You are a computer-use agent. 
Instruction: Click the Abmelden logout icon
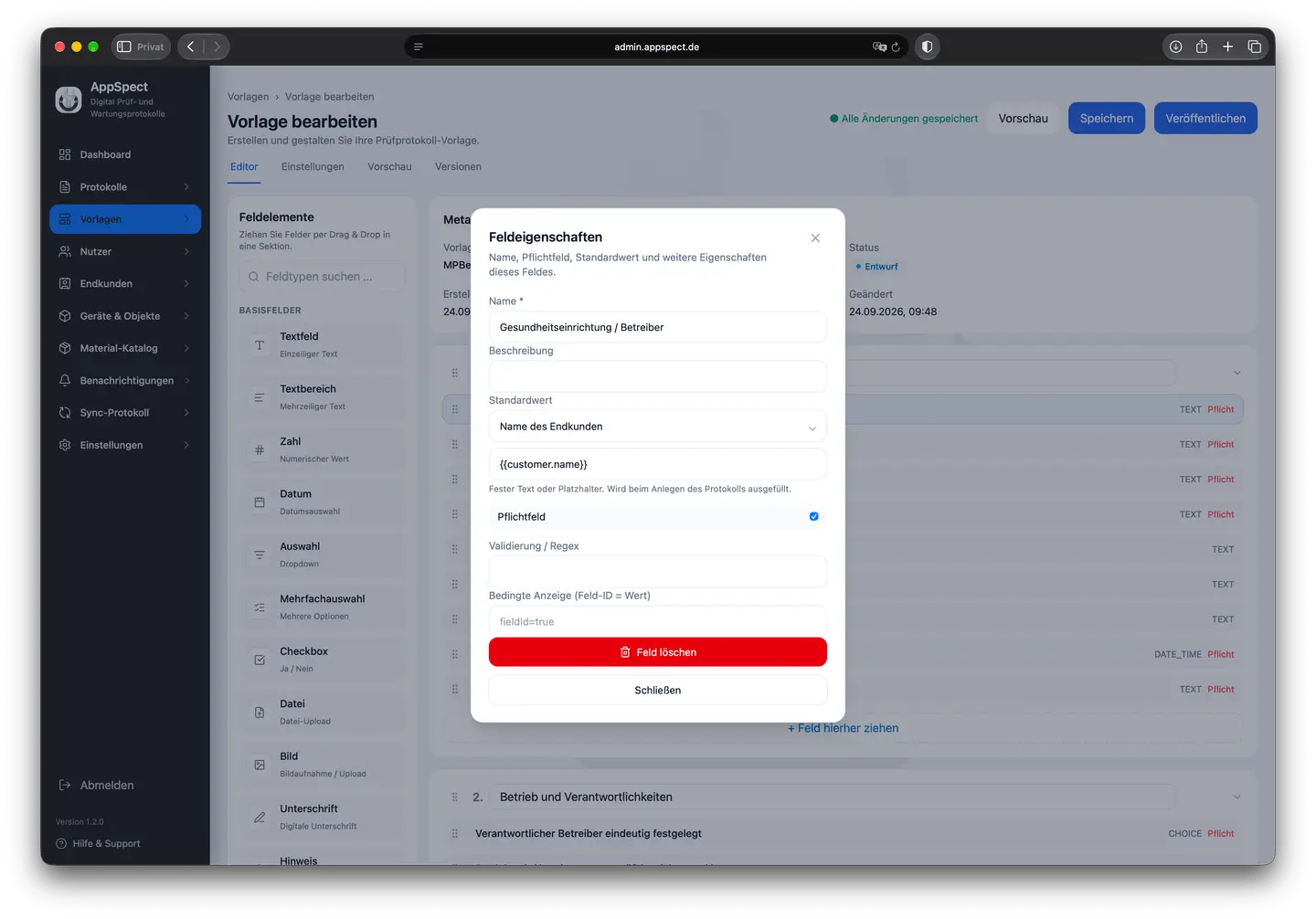click(65, 786)
